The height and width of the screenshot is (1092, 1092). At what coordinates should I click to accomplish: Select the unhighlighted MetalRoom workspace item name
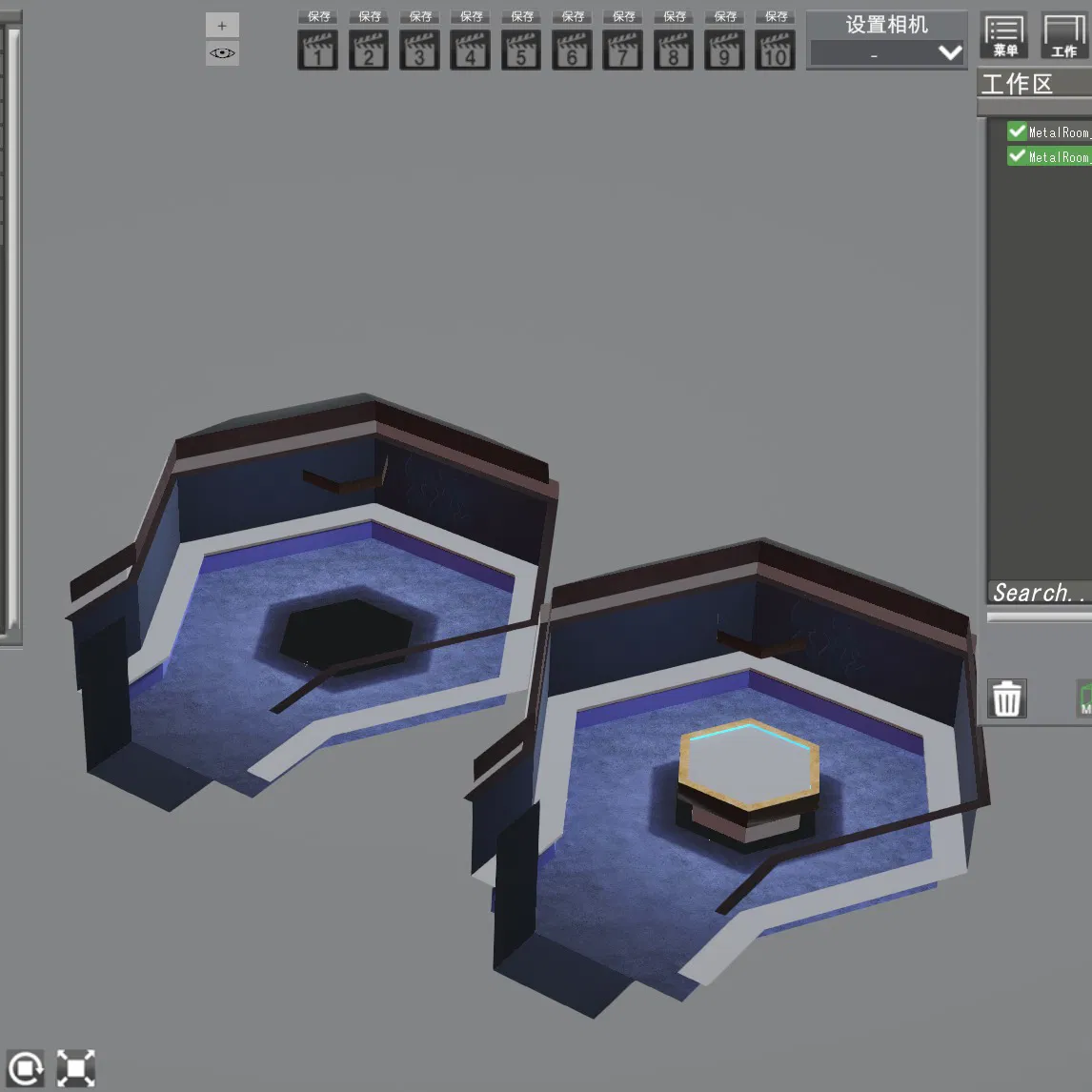tap(1060, 131)
